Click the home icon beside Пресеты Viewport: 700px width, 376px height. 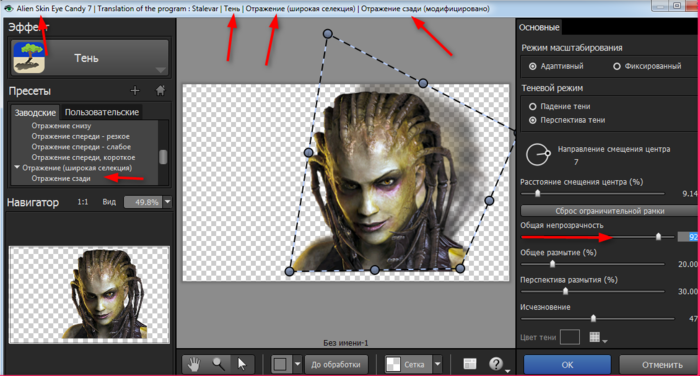160,91
